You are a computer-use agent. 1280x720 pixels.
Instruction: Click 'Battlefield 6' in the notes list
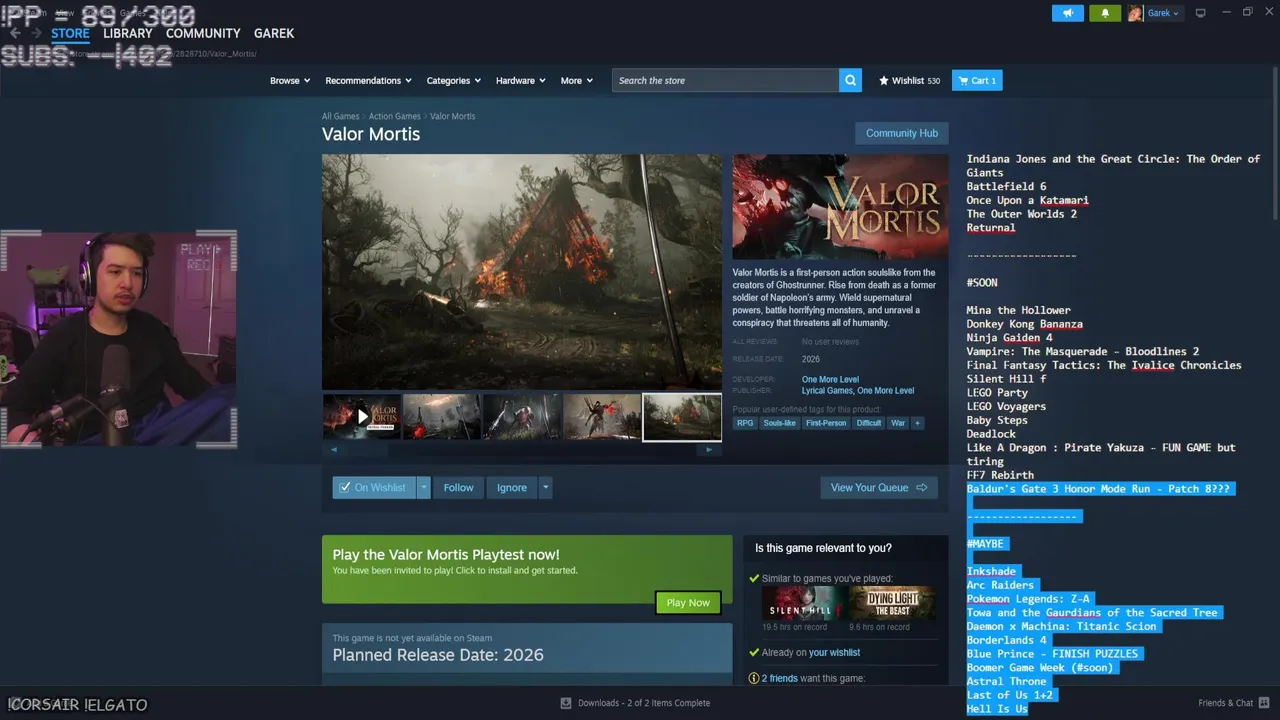click(x=1006, y=186)
